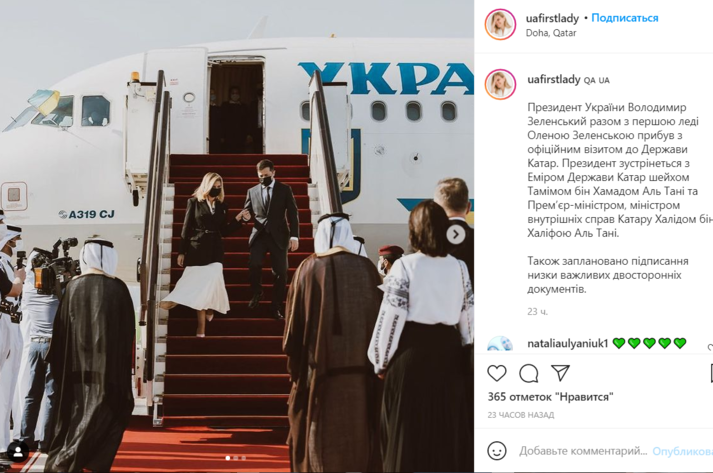Open uafirstlady username in header
Image resolution: width=713 pixels, height=473 pixels.
pos(552,19)
